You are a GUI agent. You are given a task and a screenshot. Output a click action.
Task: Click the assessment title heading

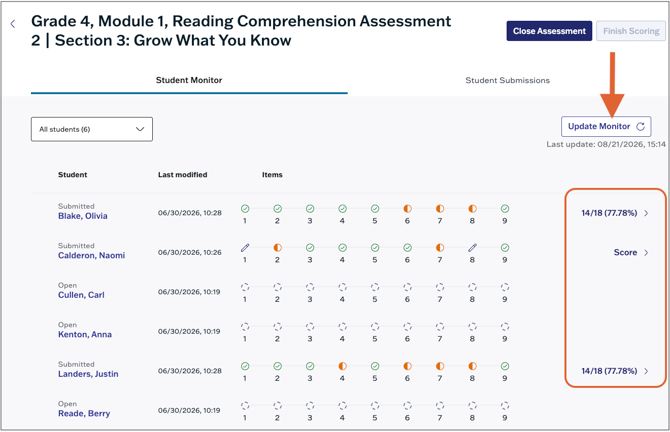[241, 31]
